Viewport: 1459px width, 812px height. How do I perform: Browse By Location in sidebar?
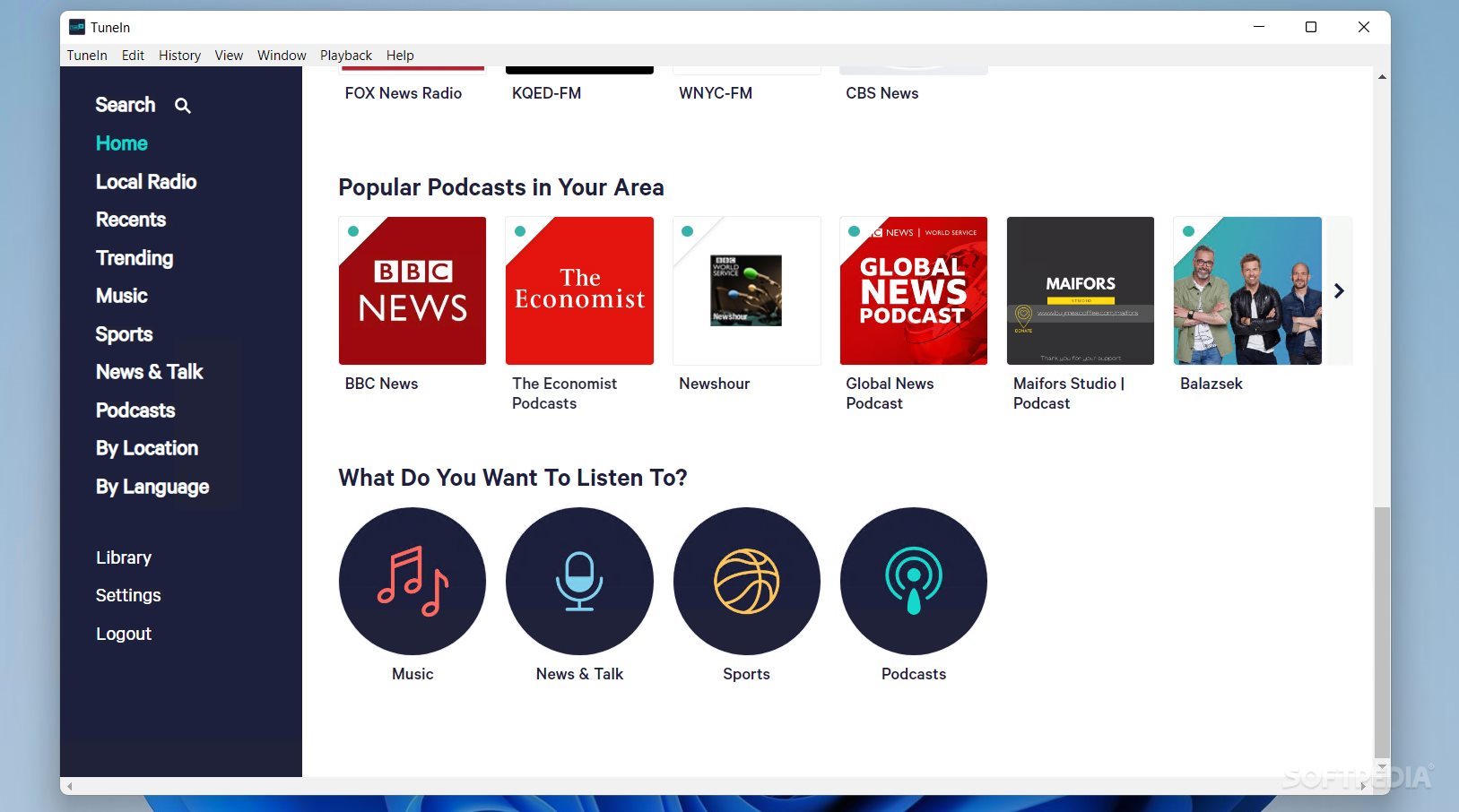coord(147,448)
